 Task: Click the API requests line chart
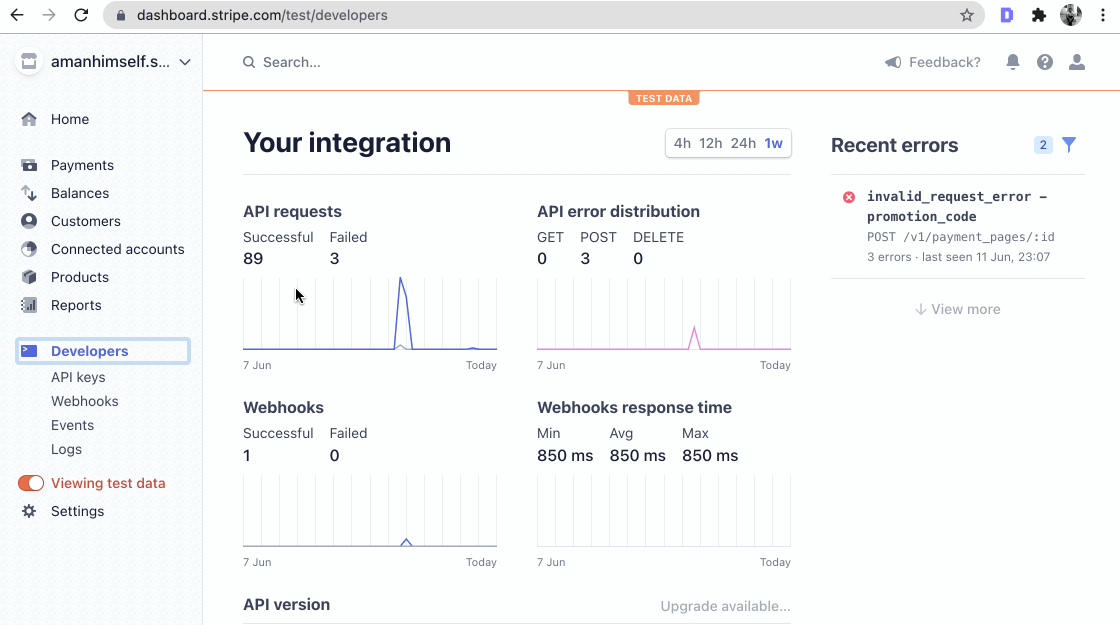pyautogui.click(x=370, y=314)
